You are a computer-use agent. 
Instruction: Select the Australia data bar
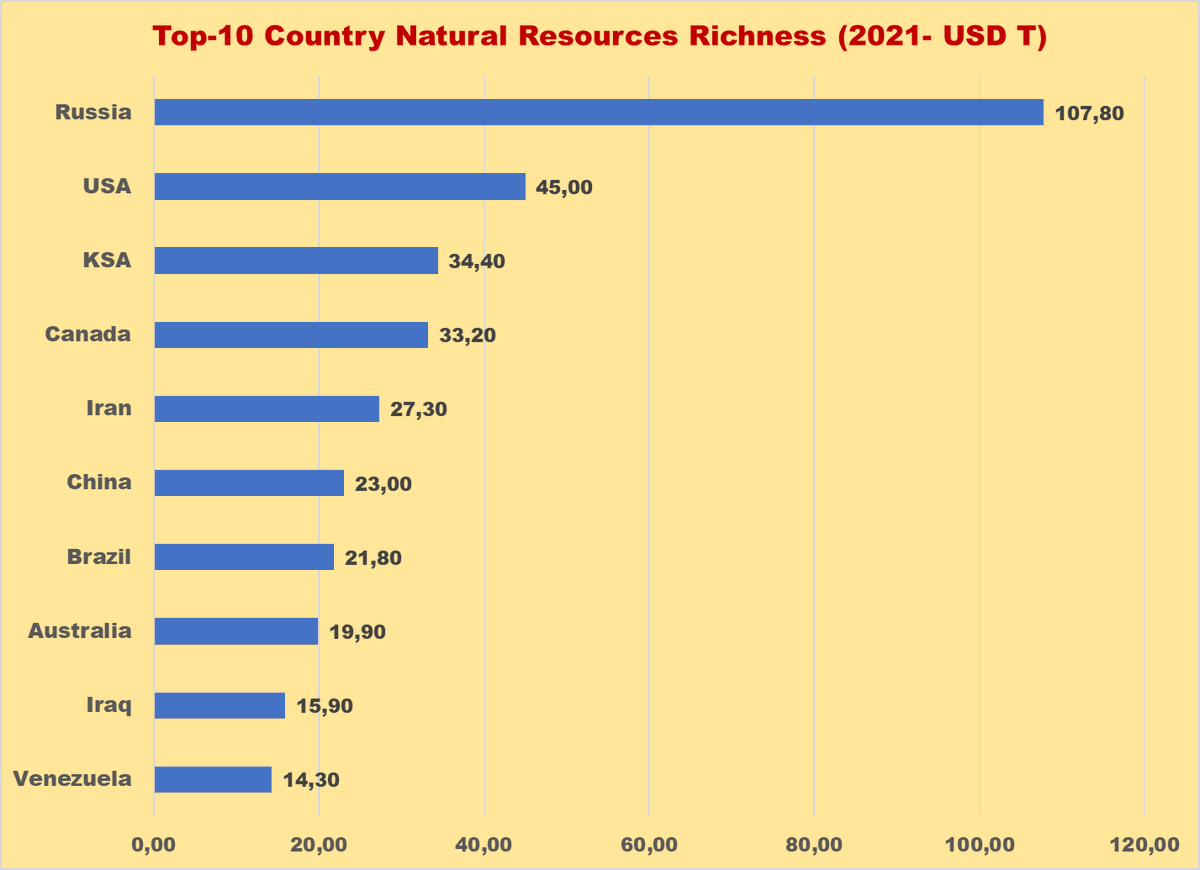236,631
